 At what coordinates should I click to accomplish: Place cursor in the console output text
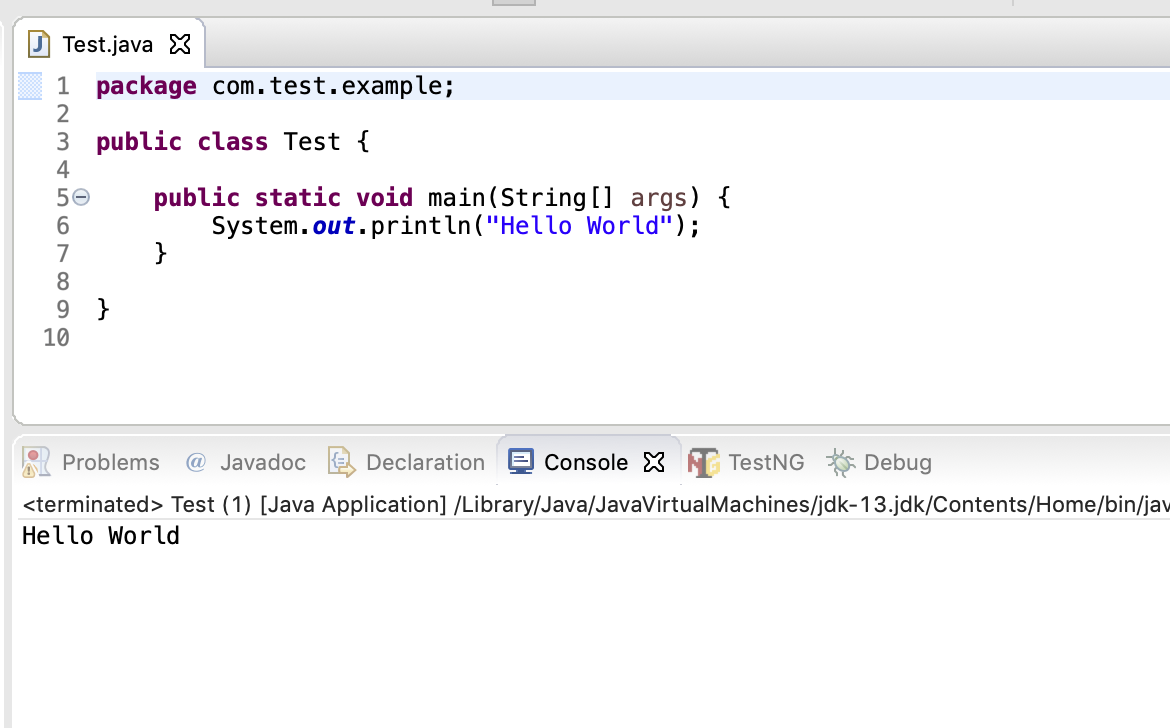100,535
